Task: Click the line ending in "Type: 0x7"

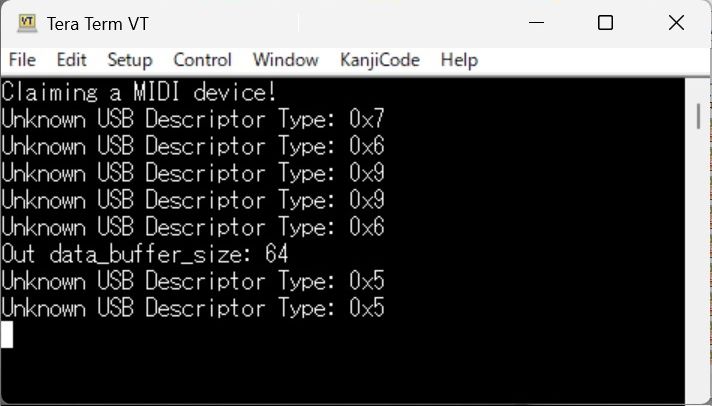Action: 193,120
